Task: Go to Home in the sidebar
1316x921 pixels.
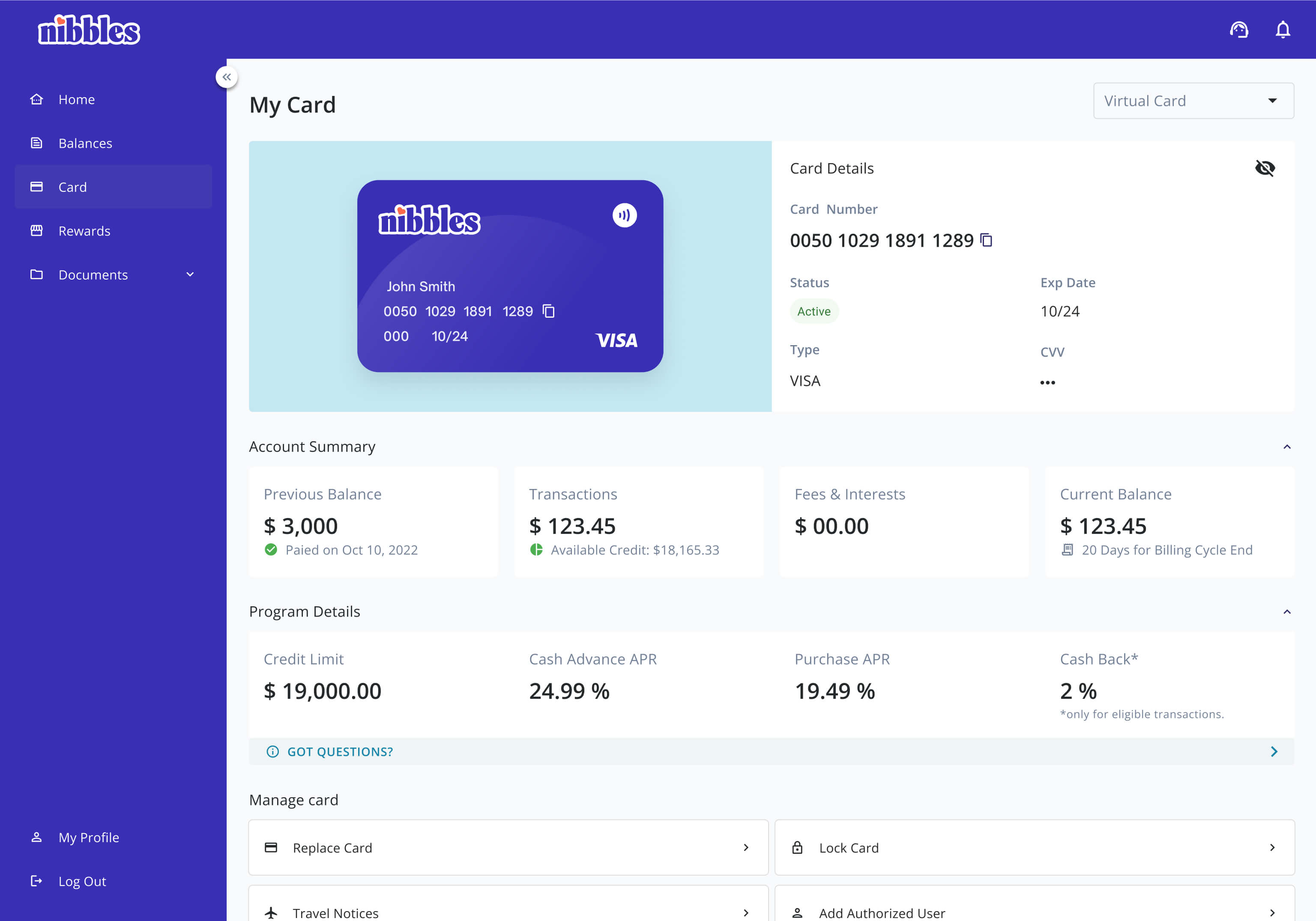Action: point(114,99)
